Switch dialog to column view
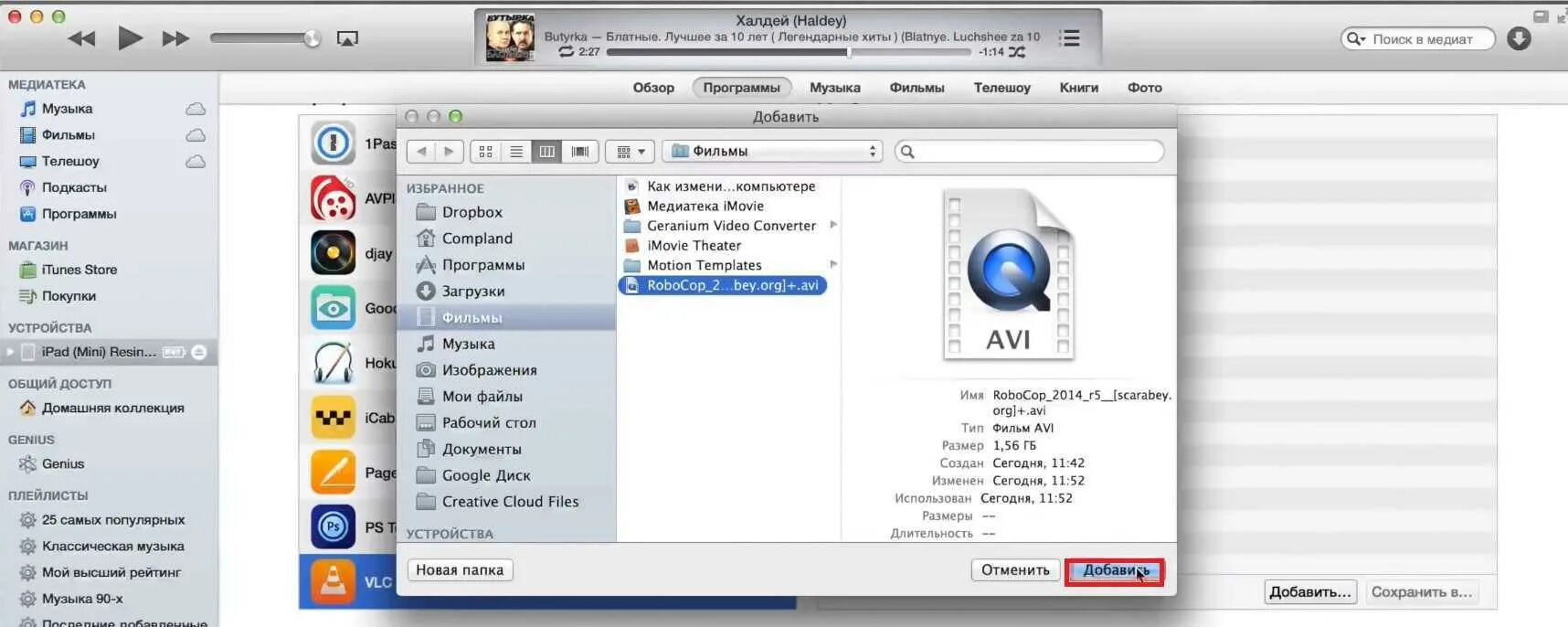1568x627 pixels. [x=547, y=152]
